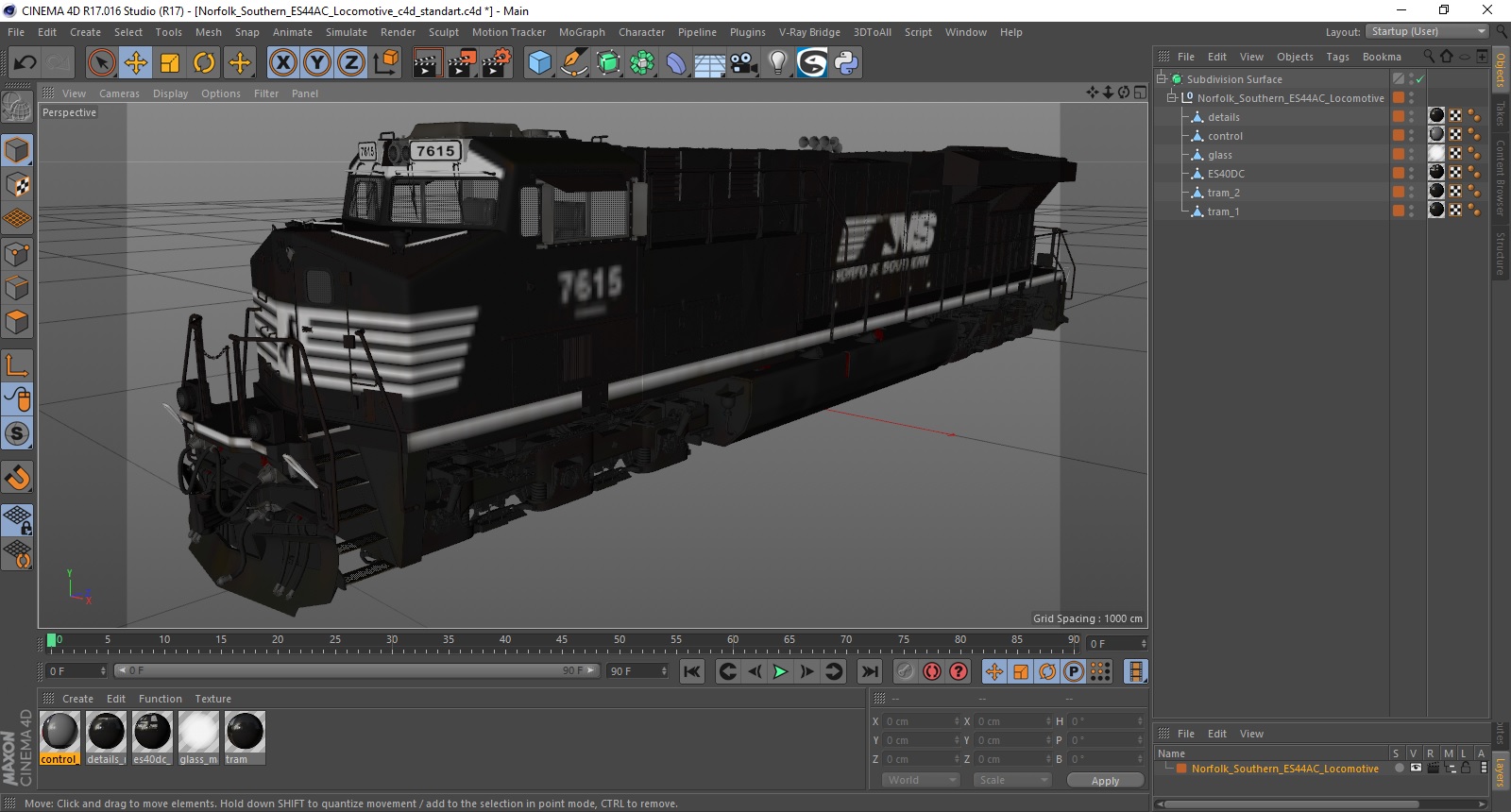
Task: Switch to Model mode
Action: click(x=17, y=150)
